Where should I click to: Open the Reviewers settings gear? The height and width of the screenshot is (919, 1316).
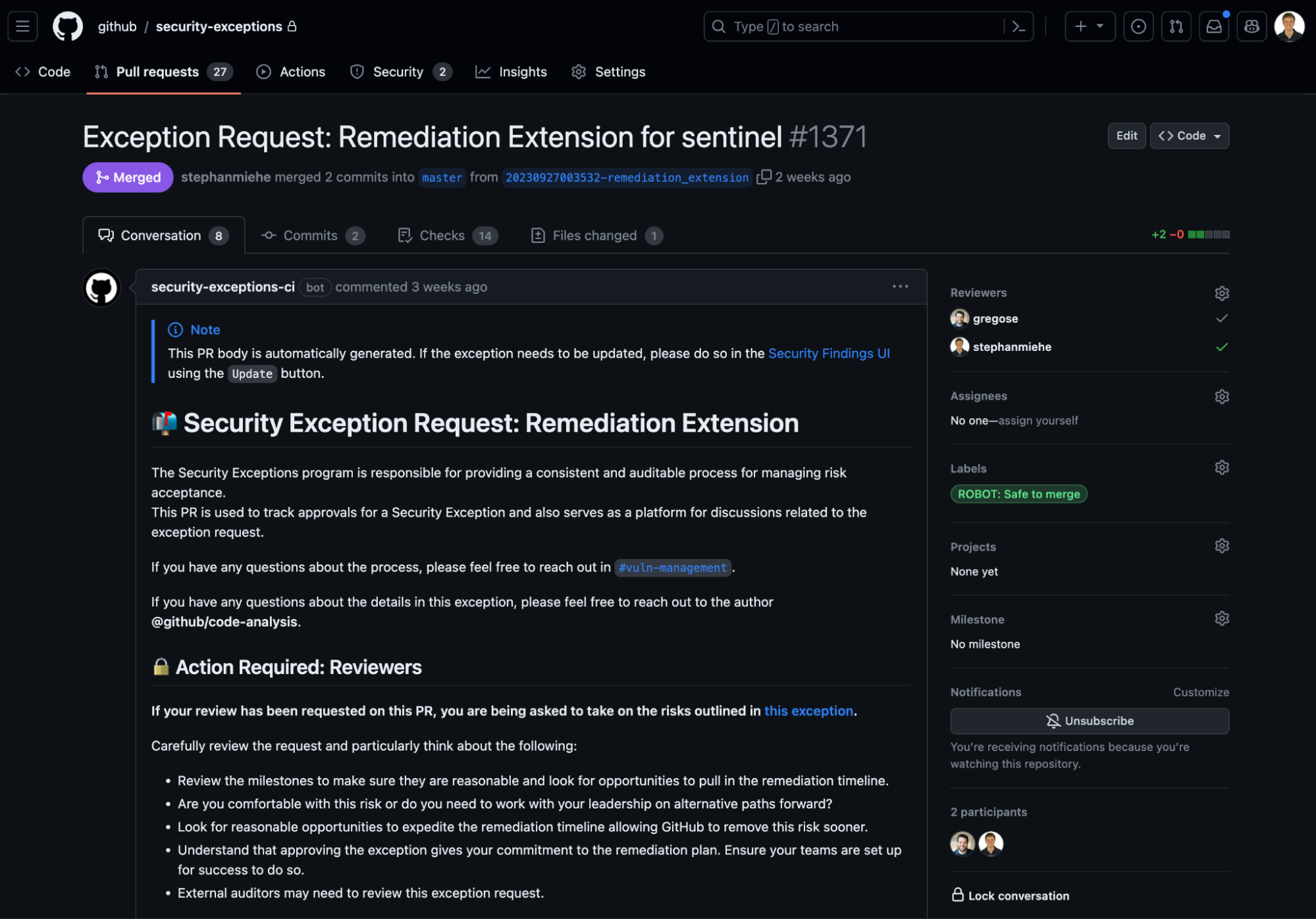tap(1222, 293)
